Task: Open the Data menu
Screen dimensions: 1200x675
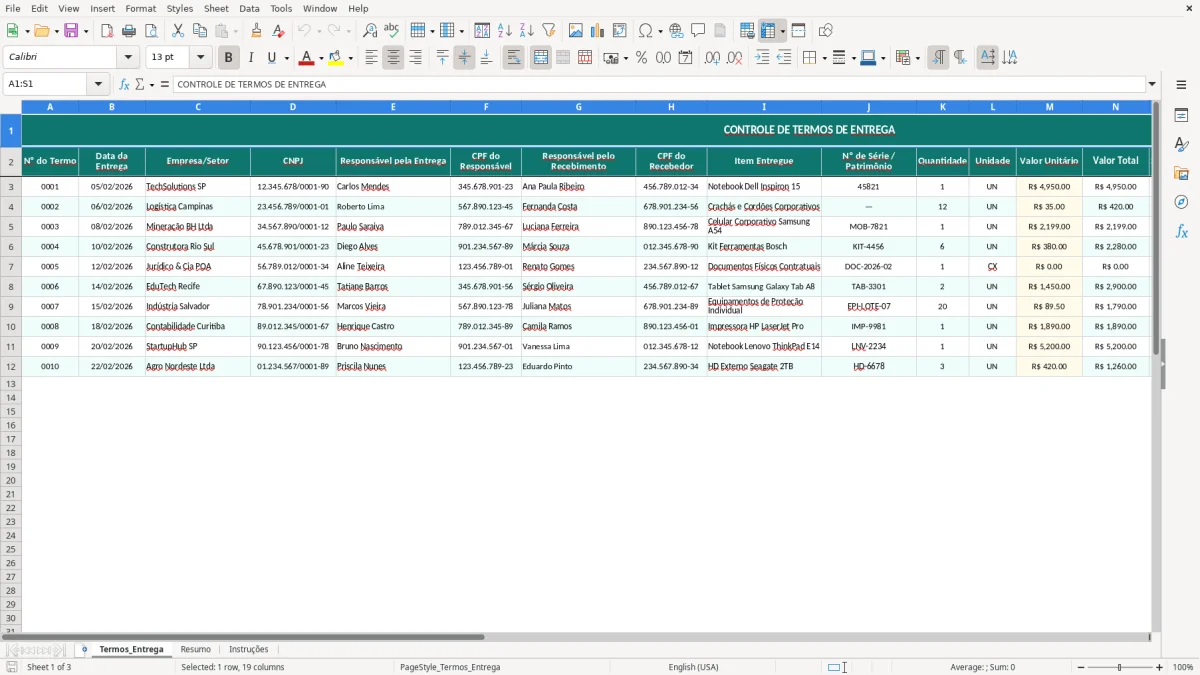Action: pyautogui.click(x=249, y=8)
